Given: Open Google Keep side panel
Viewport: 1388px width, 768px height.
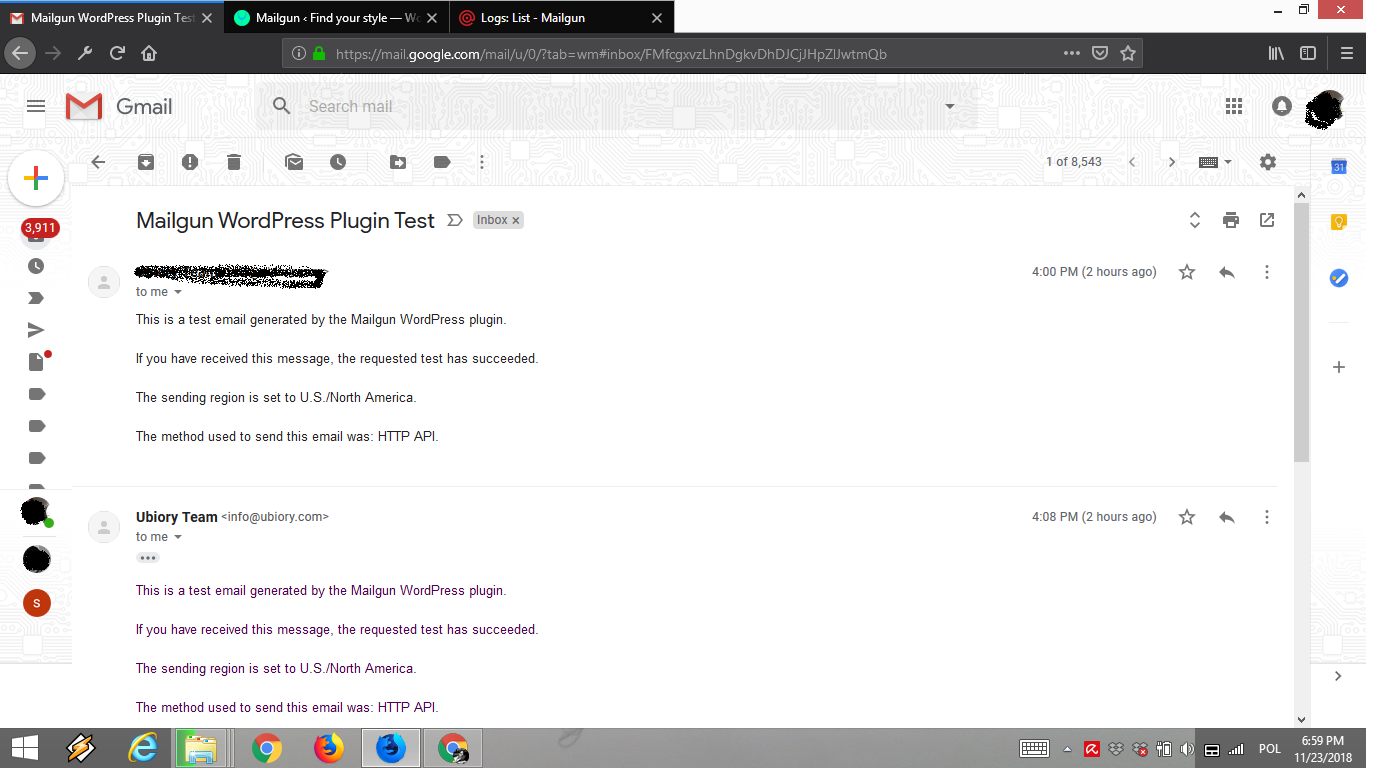Looking at the screenshot, I should coord(1339,222).
